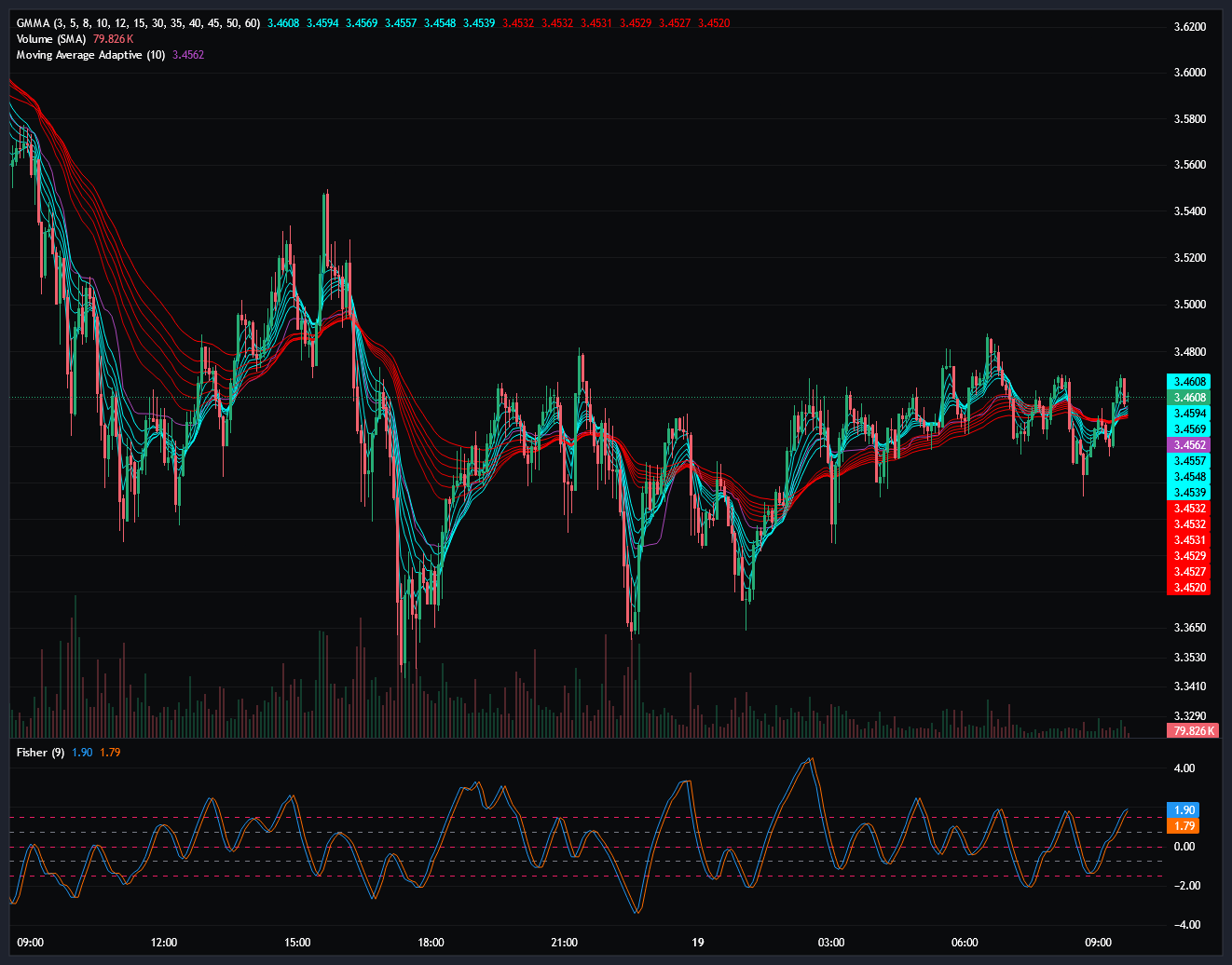Viewport: 1232px width, 965px height.
Task: Click the 3.3650 price axis label
Action: (x=1190, y=628)
